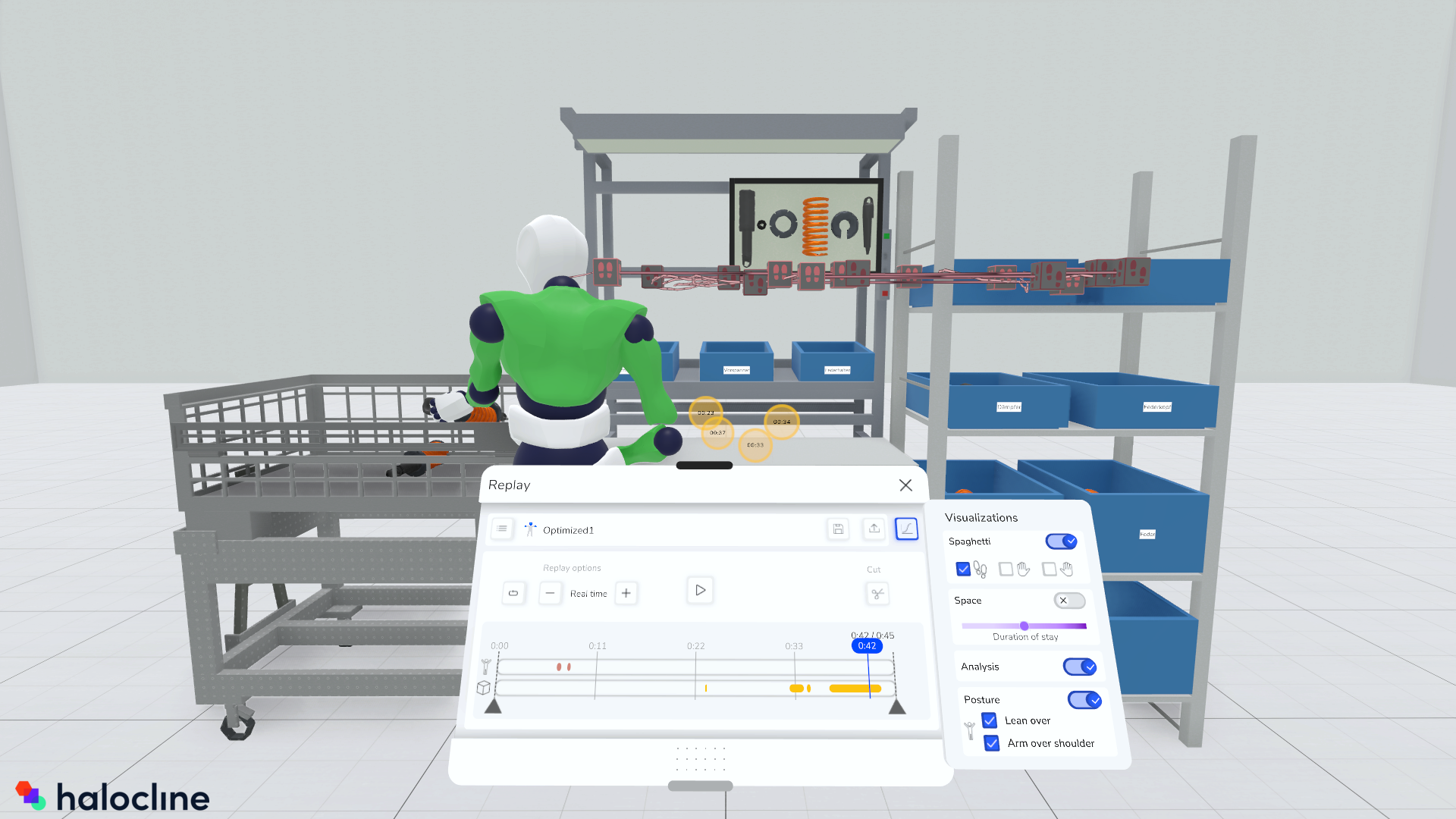The width and height of the screenshot is (1456, 819).
Task: Disable the Analysis visualization
Action: [1080, 667]
